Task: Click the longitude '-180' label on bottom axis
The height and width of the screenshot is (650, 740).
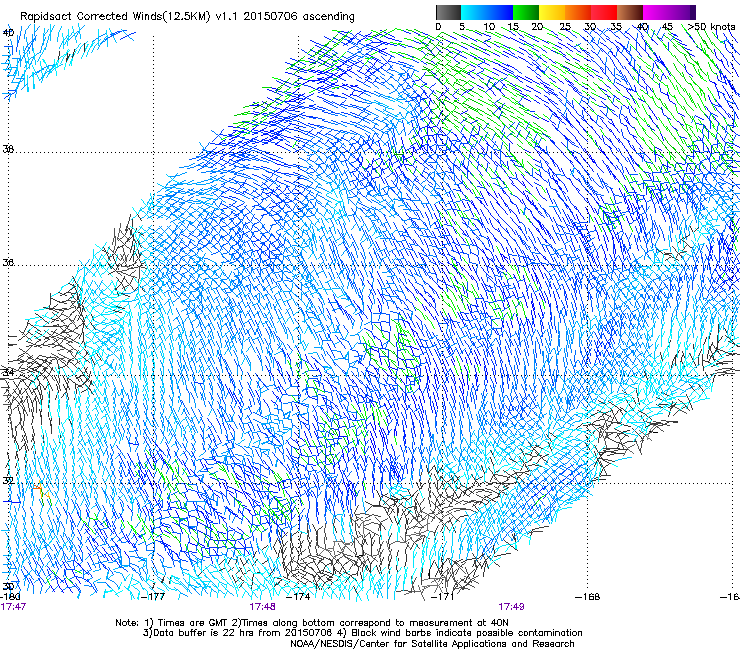Action: [x=10, y=596]
